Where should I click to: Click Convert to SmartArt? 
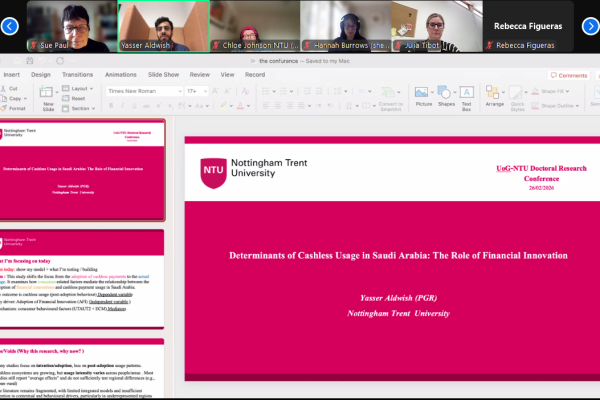point(391,98)
